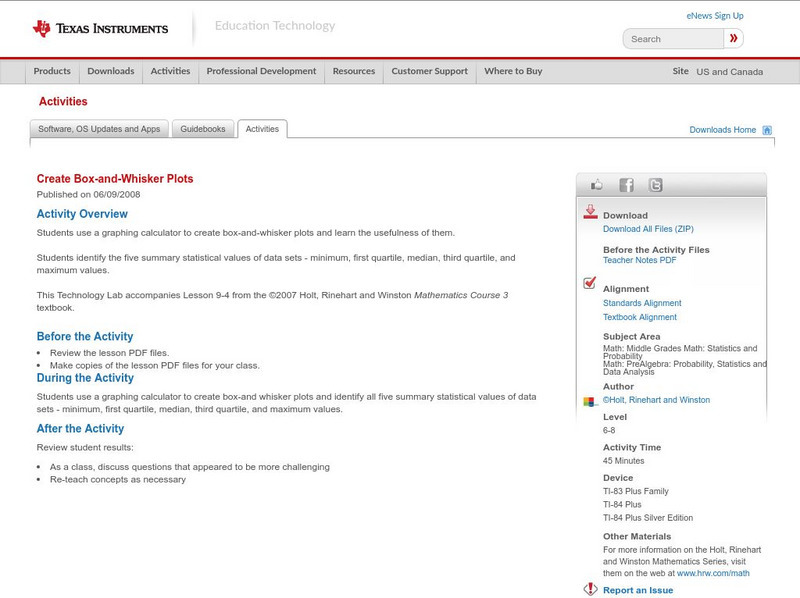Open the Standards Alignment link
800x598 pixels.
click(x=642, y=303)
